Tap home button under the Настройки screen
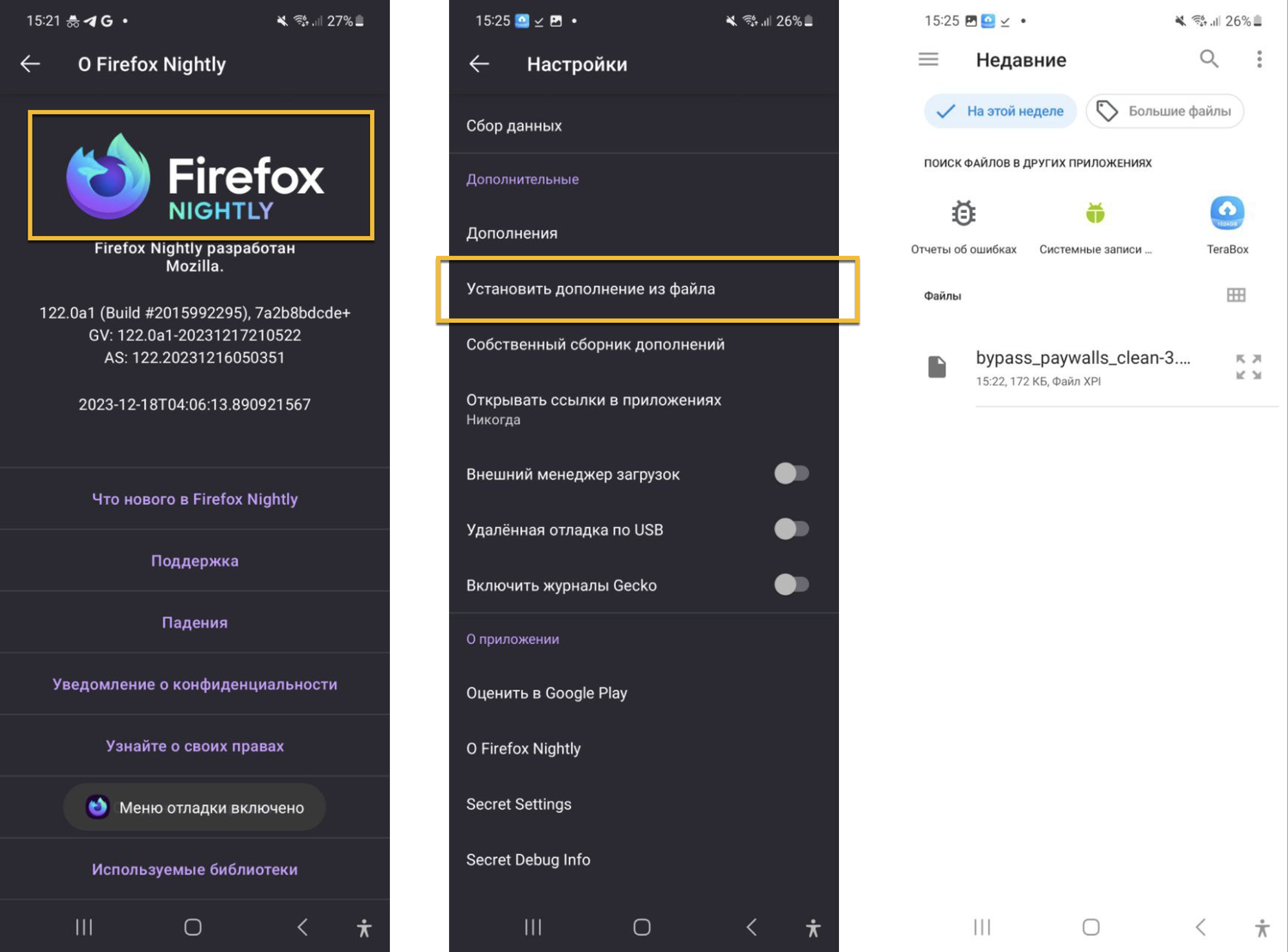Screen dimensions: 1288x952 (642, 927)
